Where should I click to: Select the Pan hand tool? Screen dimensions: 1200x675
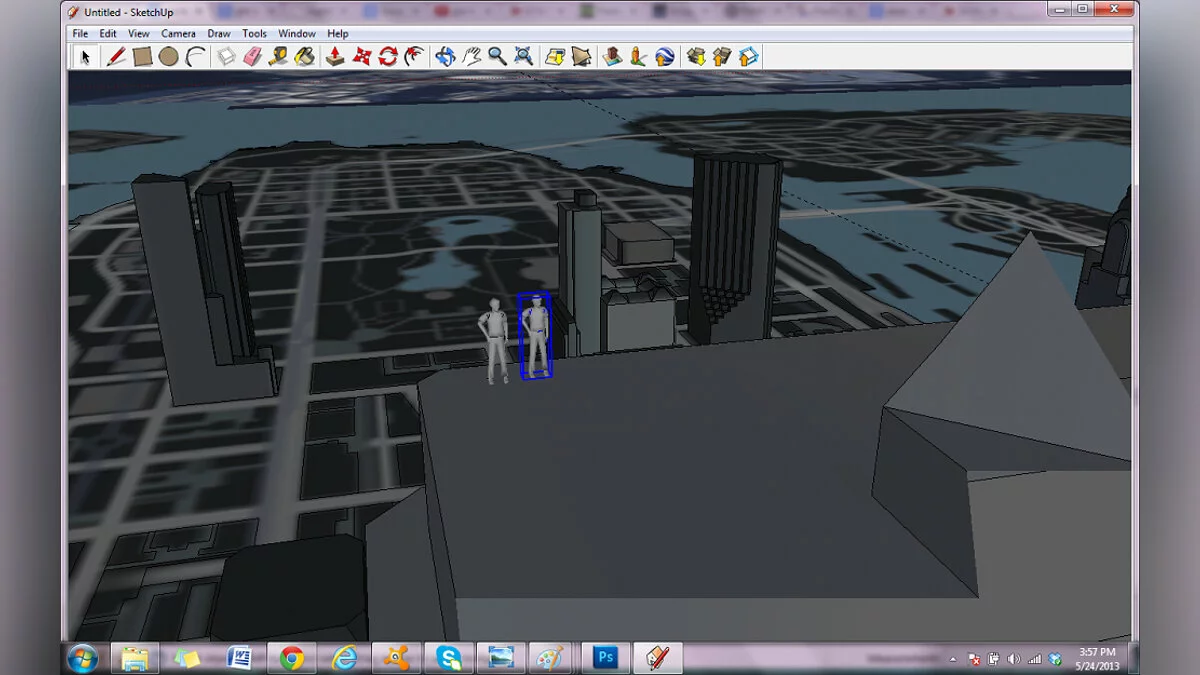point(471,57)
